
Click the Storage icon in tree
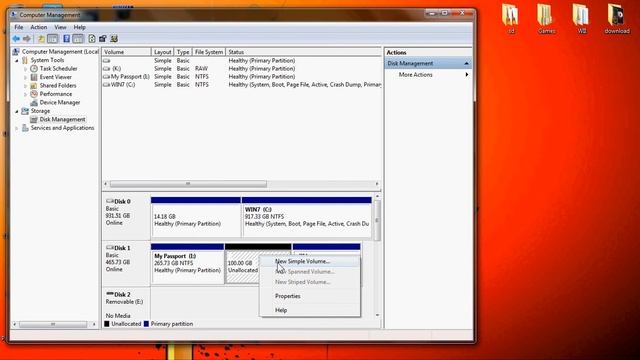[x=25, y=111]
